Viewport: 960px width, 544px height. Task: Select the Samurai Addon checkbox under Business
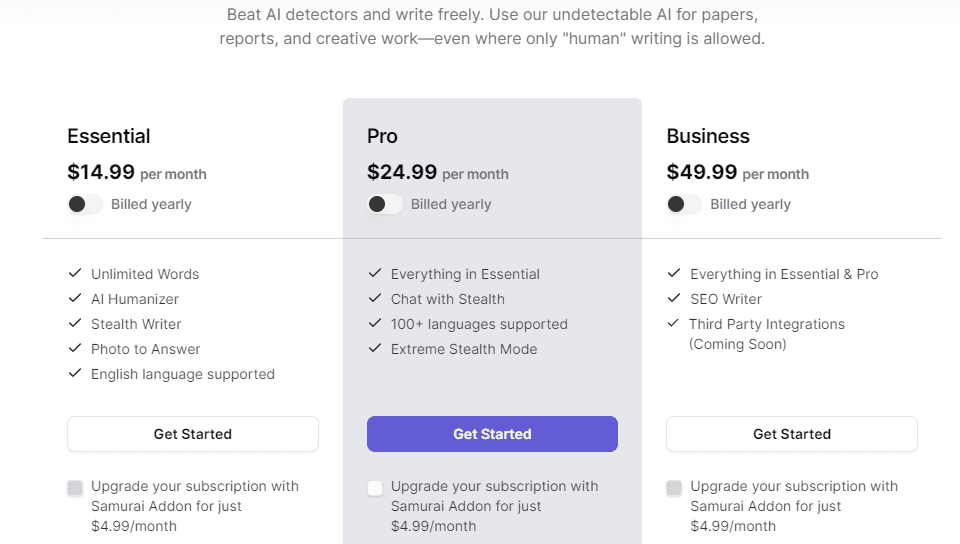click(x=674, y=488)
